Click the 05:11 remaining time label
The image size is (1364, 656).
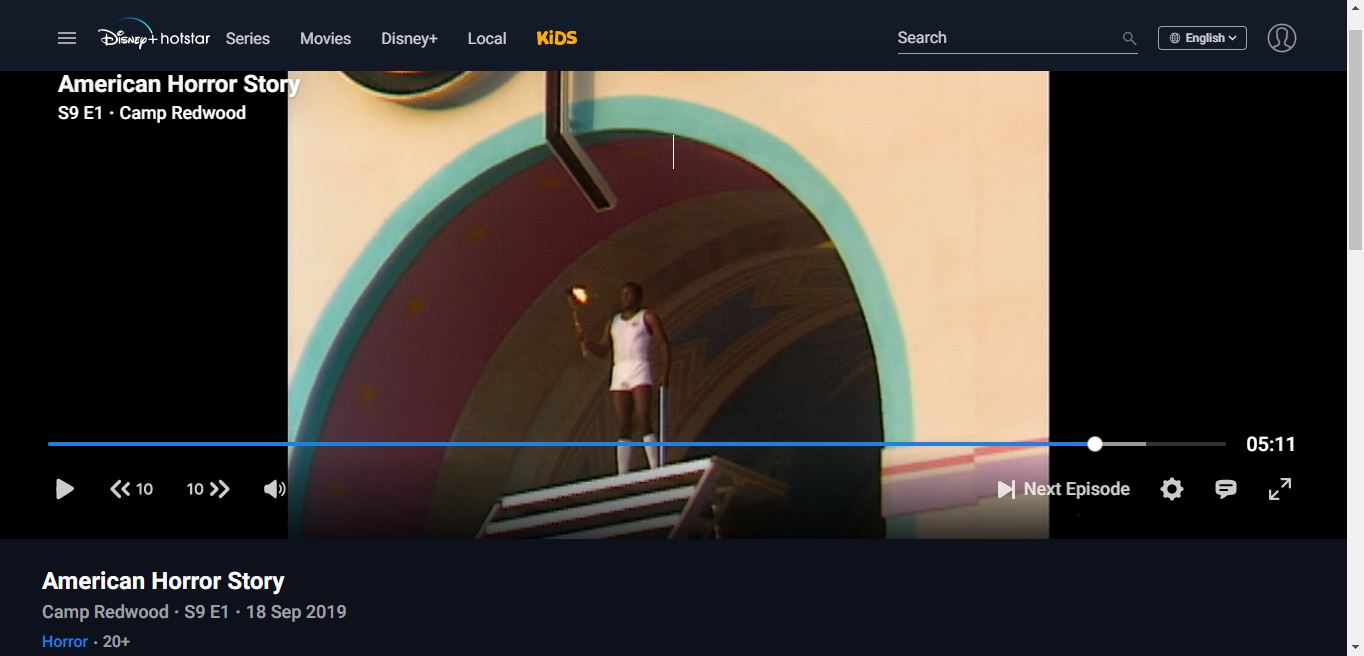1271,444
